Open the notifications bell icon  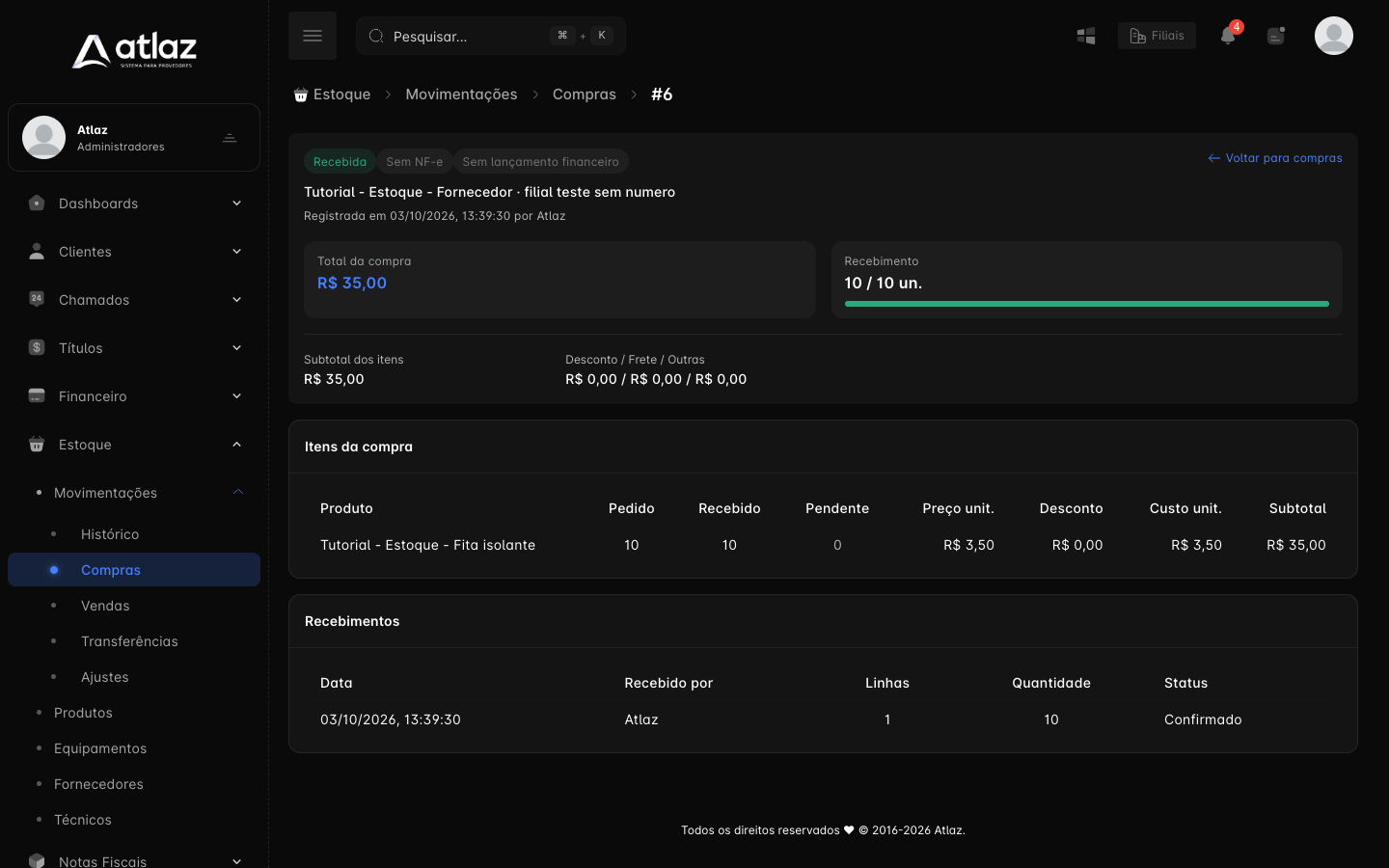click(1227, 36)
